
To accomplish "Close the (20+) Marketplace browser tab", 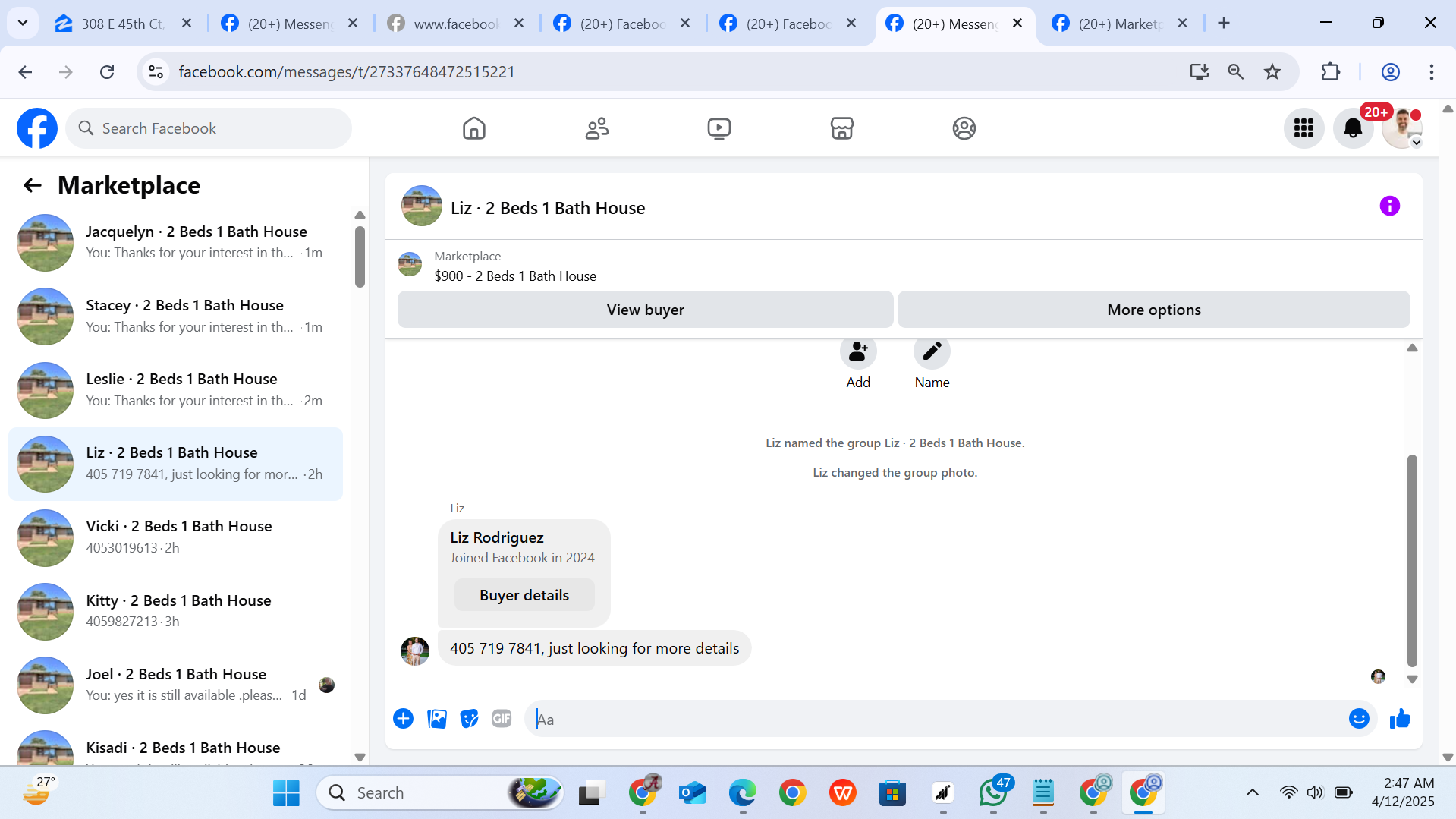I will pos(1182,24).
